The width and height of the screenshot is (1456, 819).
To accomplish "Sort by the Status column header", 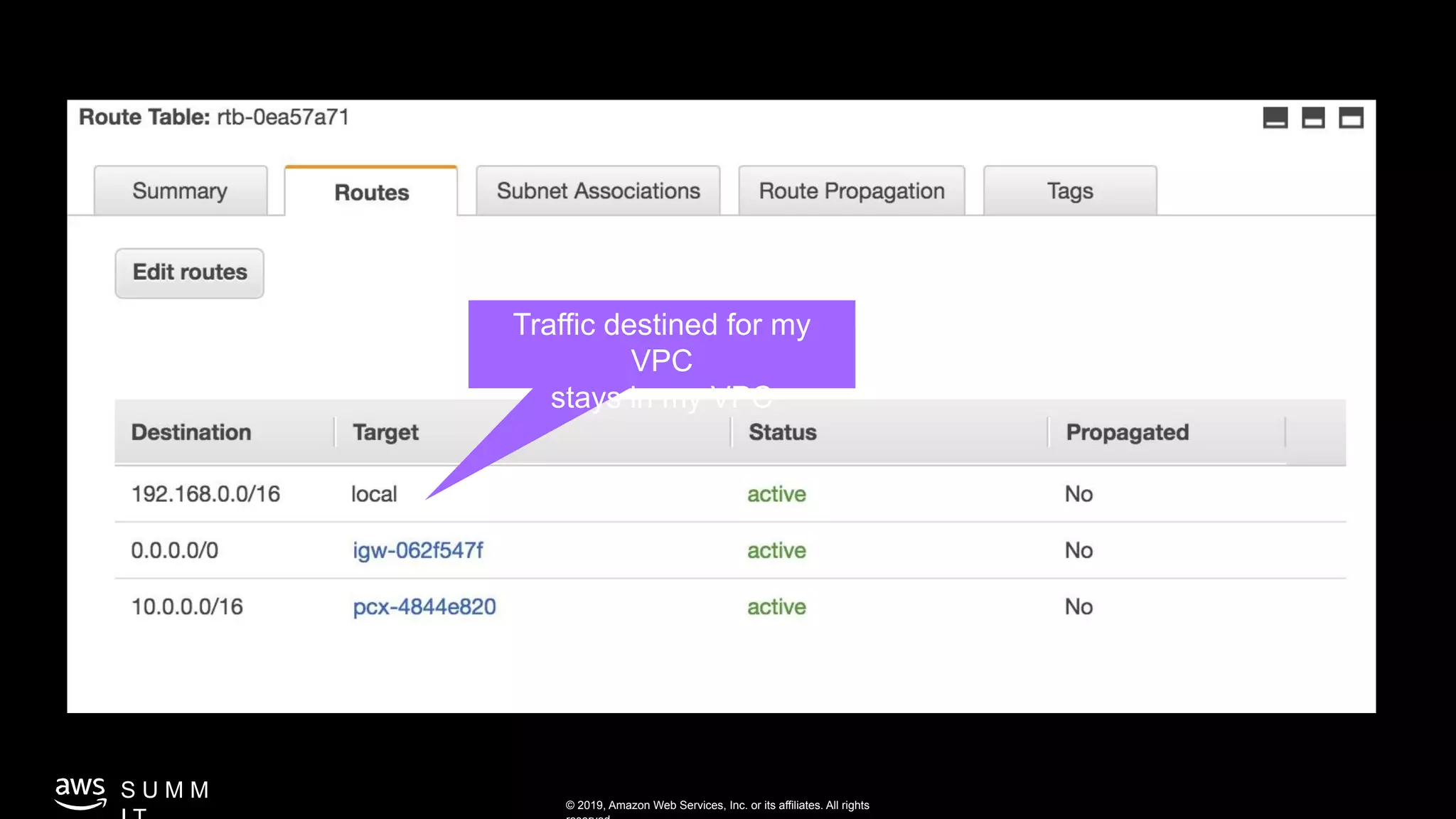I will tap(783, 432).
